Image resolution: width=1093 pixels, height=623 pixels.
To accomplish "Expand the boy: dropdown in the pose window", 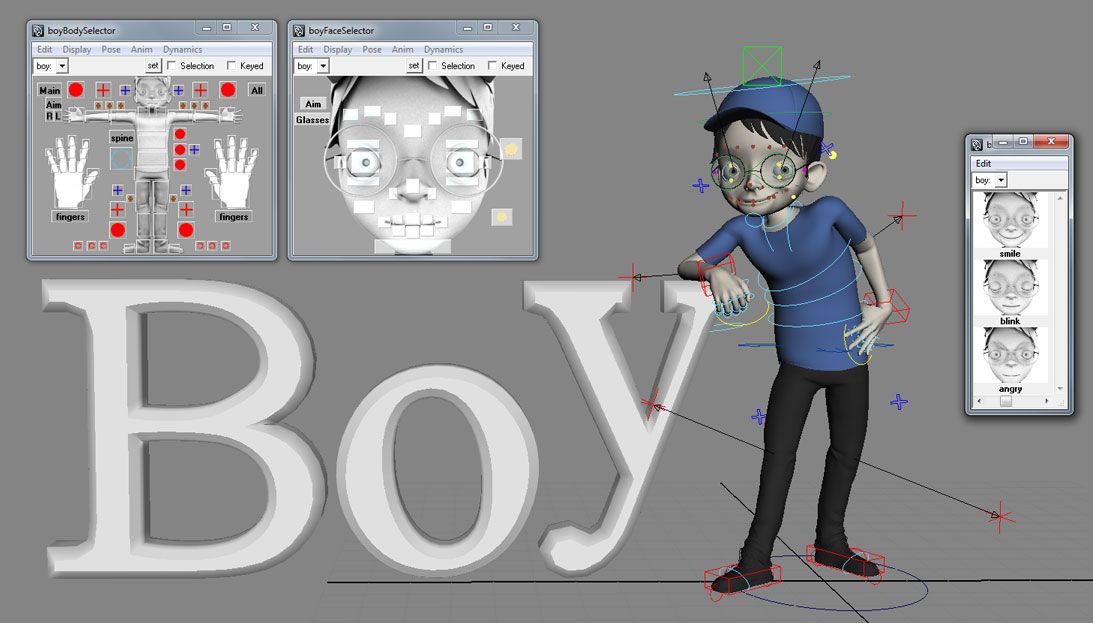I will 1000,180.
